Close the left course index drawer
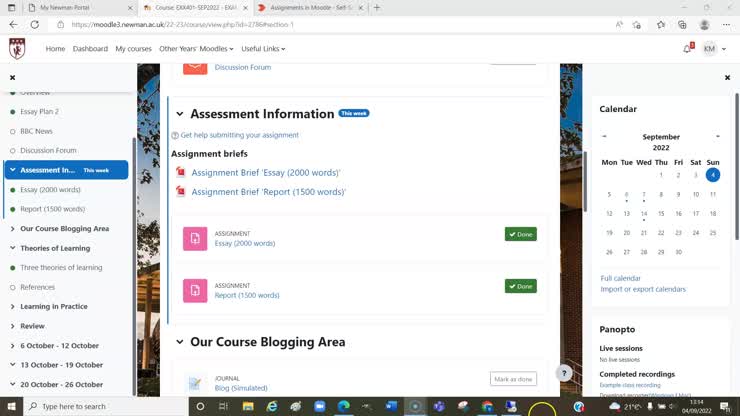Viewport: 740px width, 416px height. click(x=13, y=77)
